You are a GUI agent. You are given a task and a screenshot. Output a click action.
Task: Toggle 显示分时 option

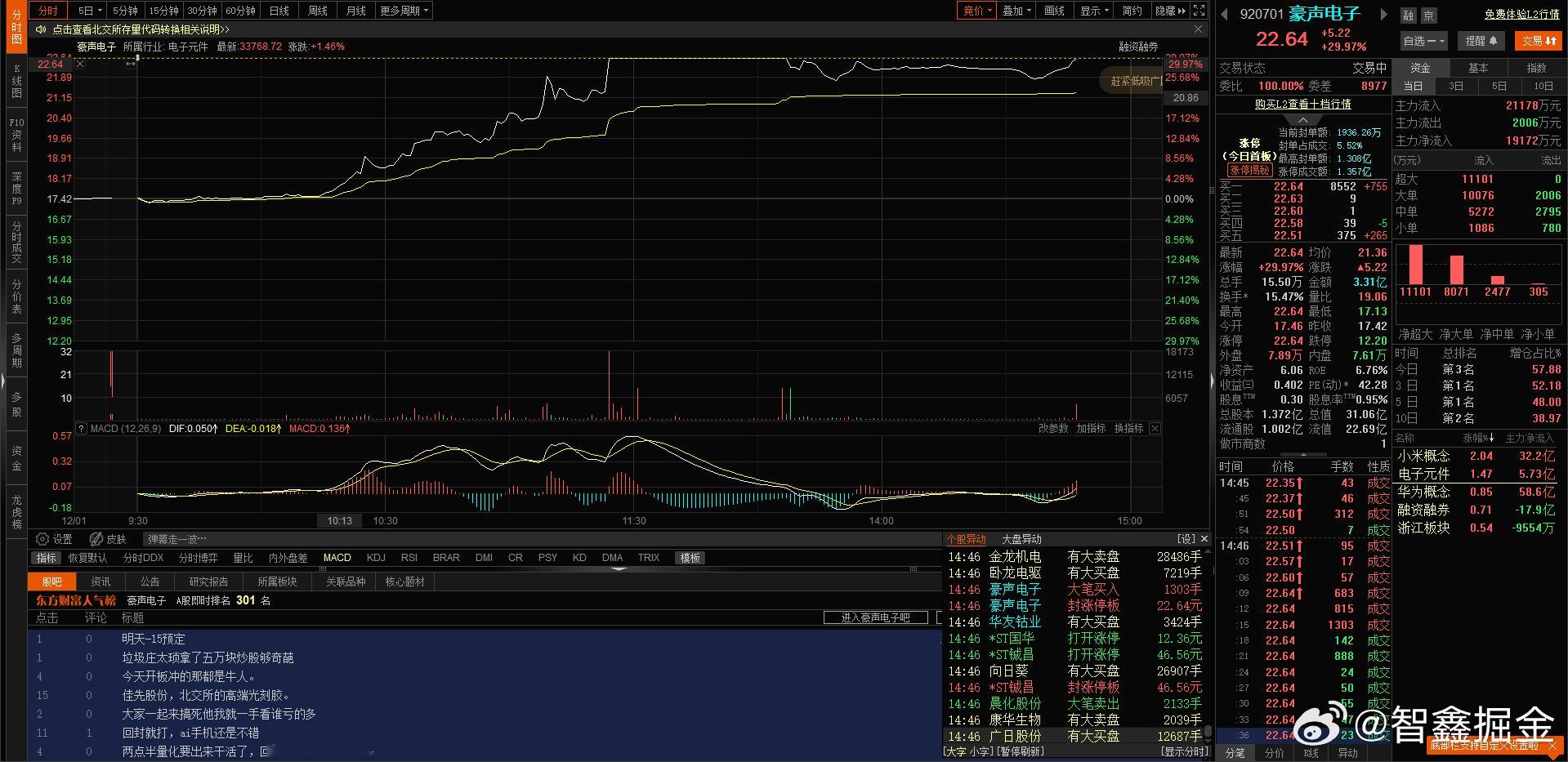click(1185, 751)
